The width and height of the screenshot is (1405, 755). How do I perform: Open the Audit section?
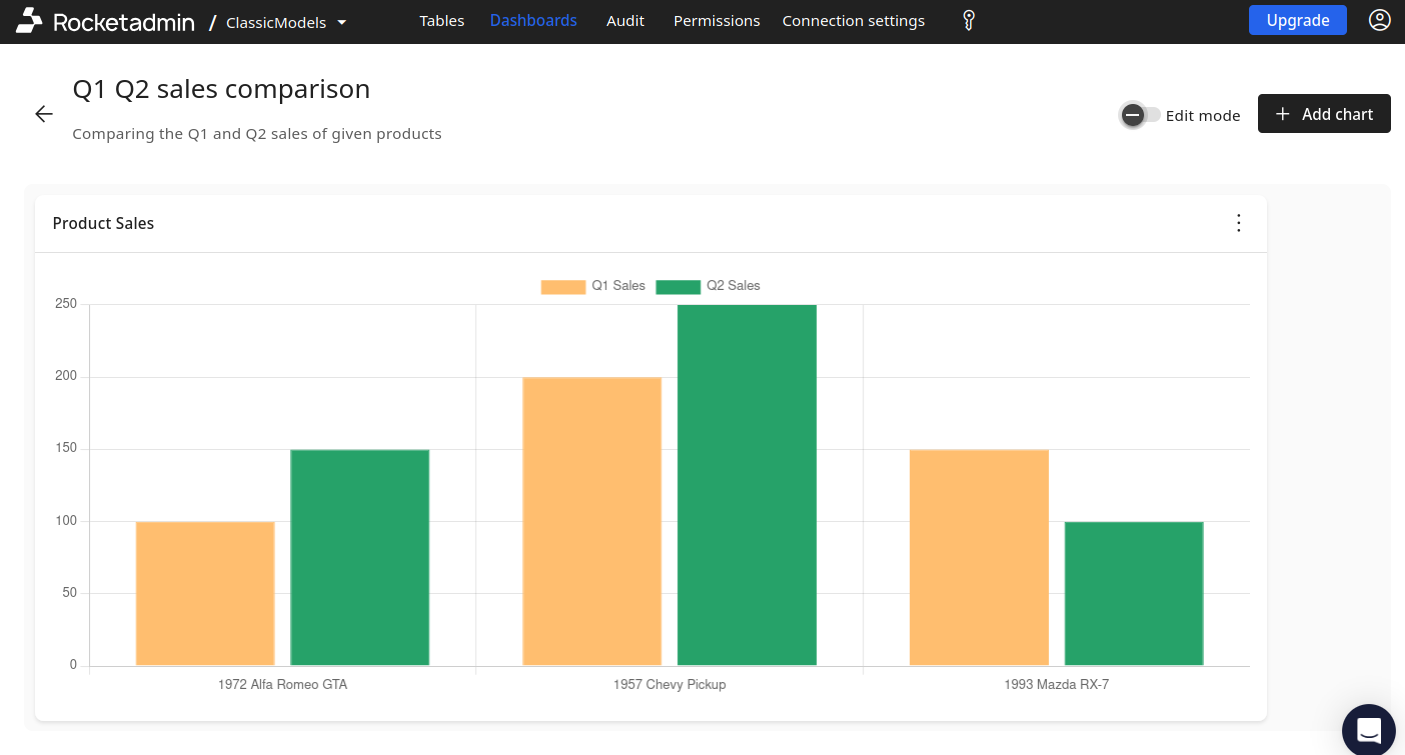point(625,20)
